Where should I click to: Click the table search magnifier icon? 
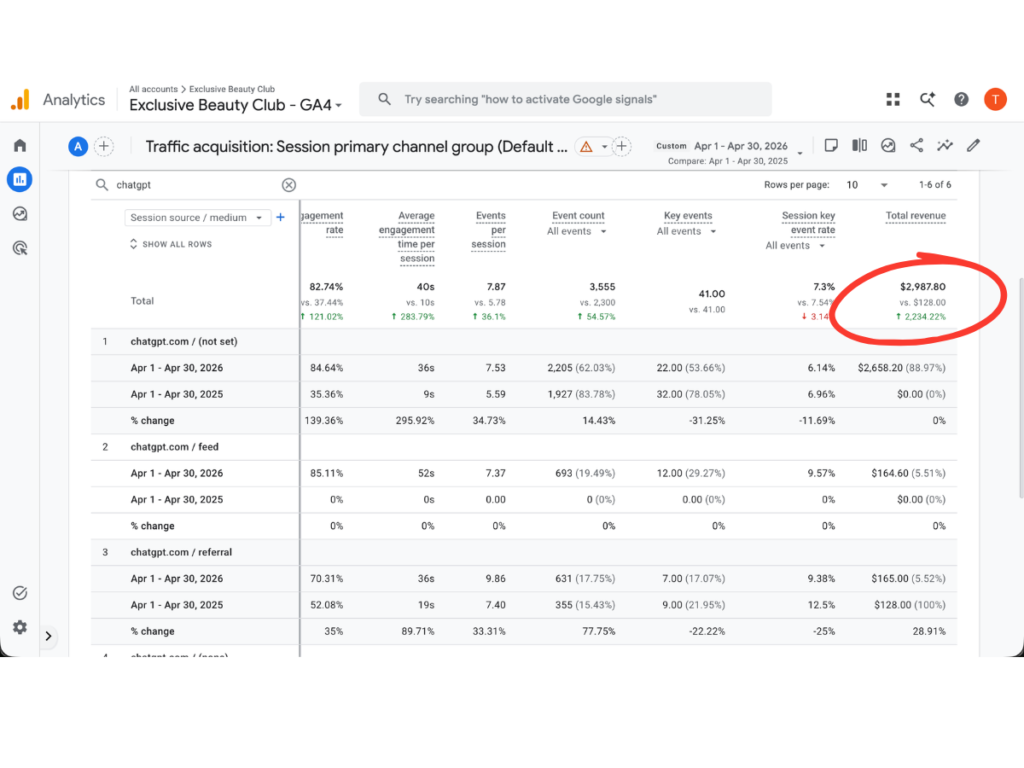coord(102,185)
